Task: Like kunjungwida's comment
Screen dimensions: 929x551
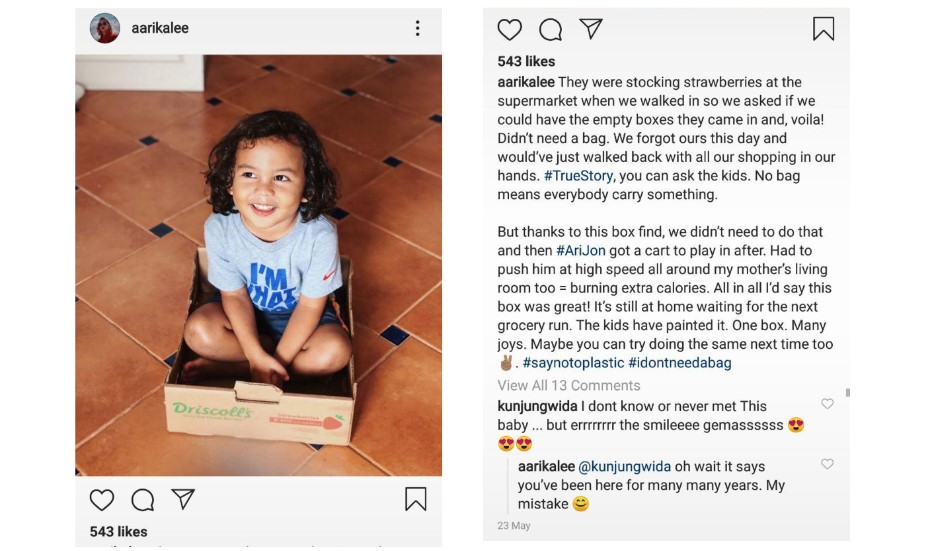Action: (x=827, y=404)
